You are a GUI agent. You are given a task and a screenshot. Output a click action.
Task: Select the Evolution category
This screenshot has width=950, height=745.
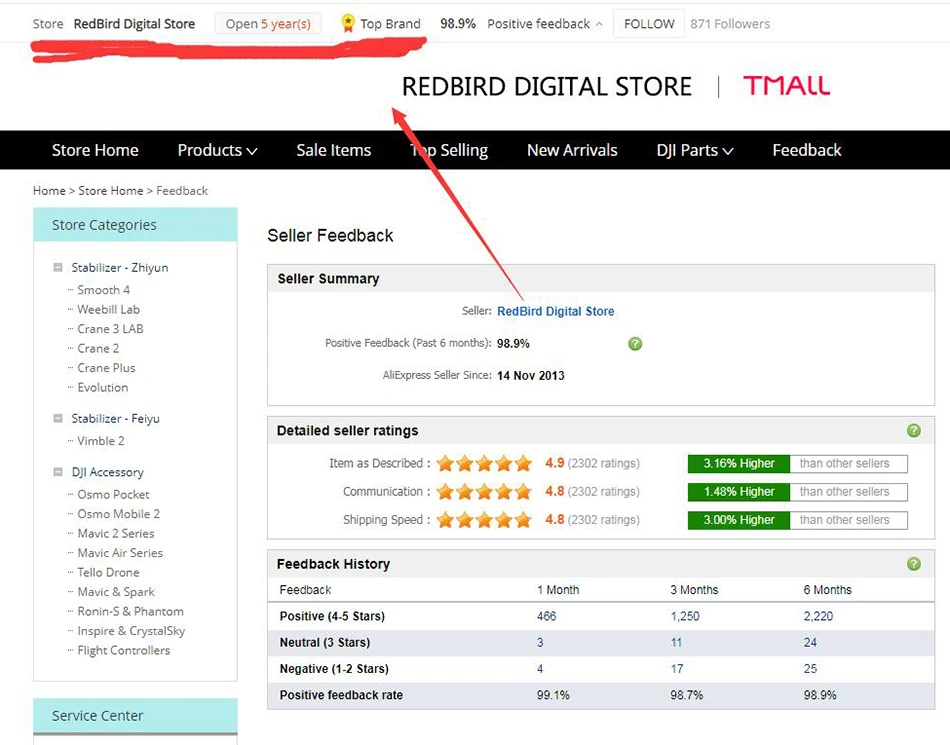tap(102, 388)
